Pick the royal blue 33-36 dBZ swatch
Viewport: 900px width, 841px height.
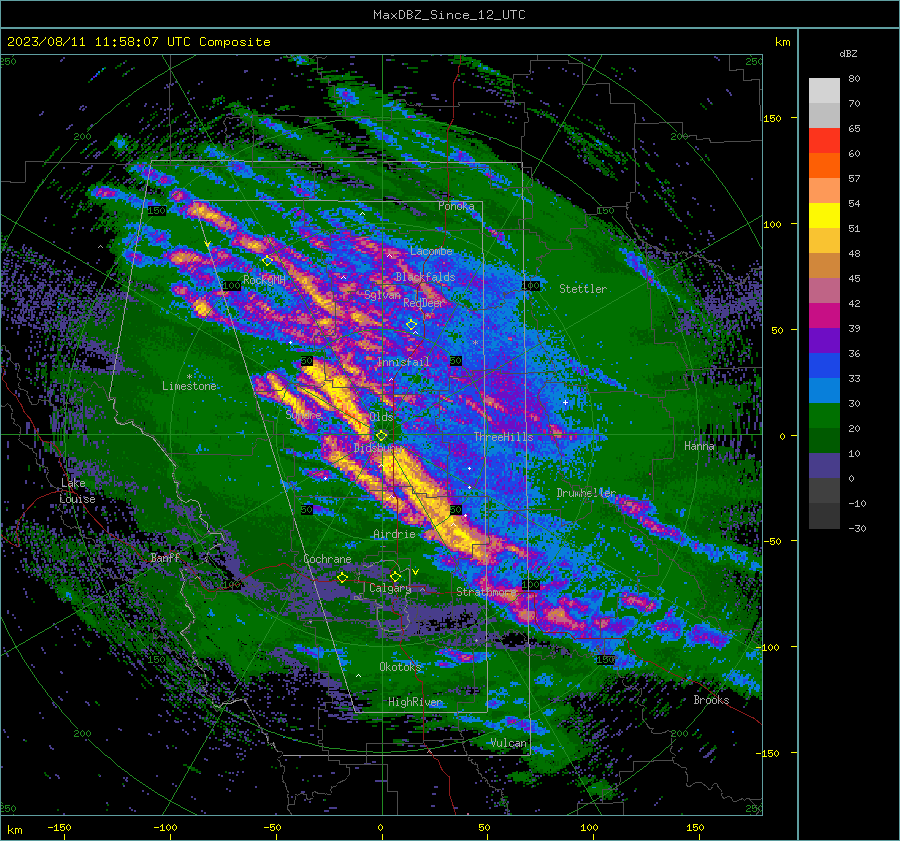tap(824, 366)
